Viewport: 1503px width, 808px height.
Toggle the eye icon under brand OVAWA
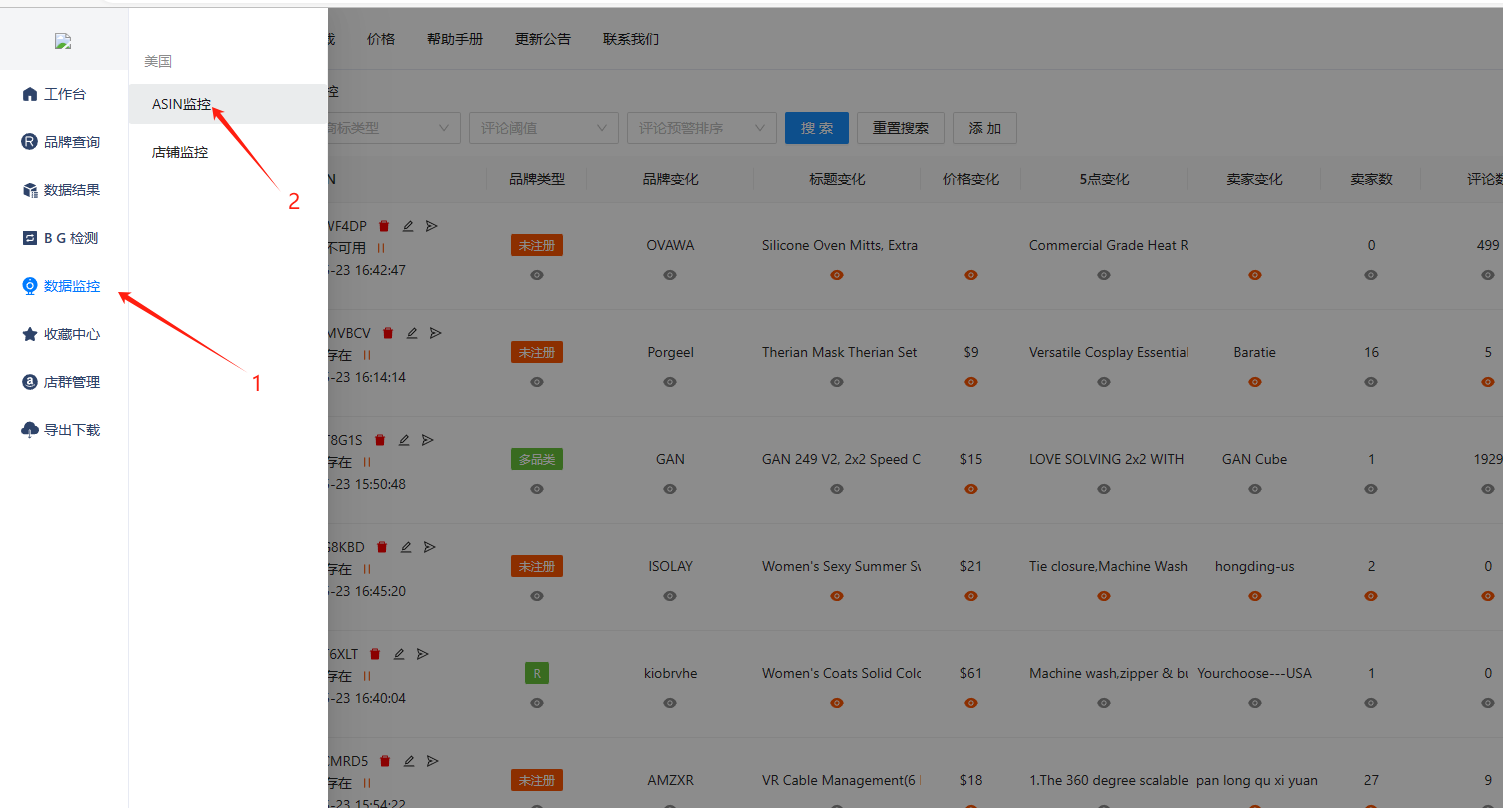click(670, 275)
